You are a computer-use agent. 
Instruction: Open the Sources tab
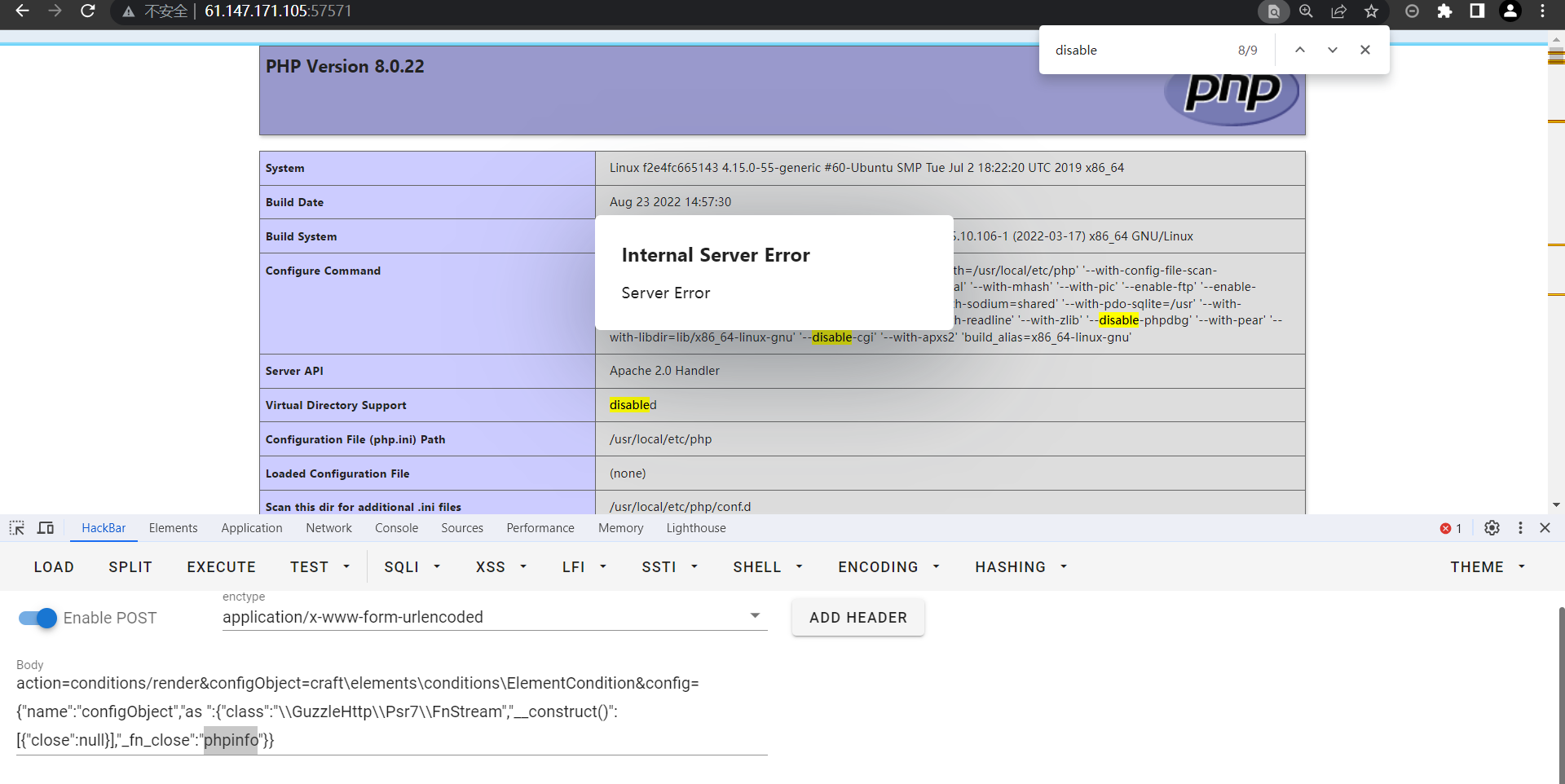click(x=462, y=528)
